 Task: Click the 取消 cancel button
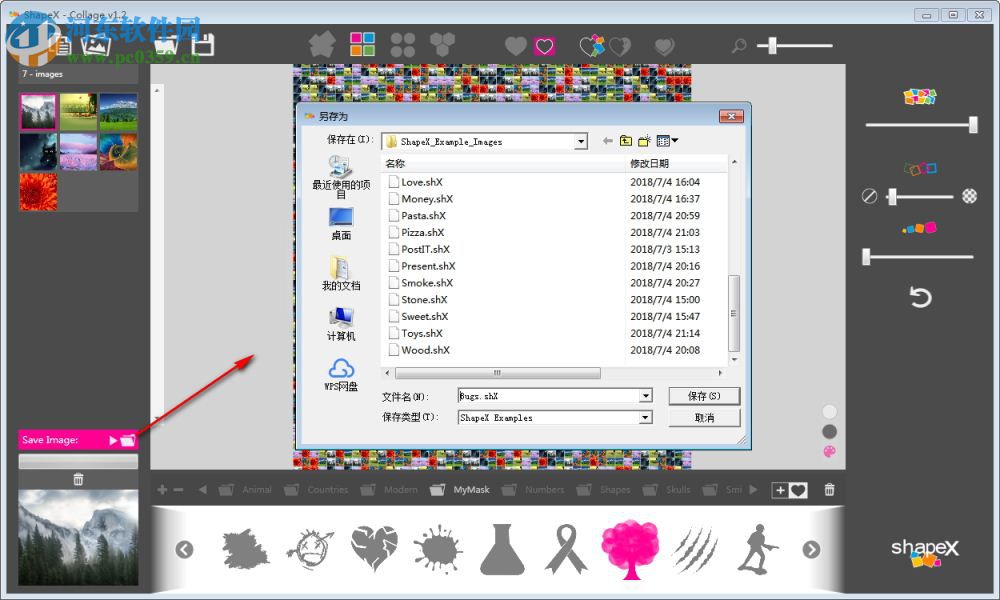[x=704, y=417]
